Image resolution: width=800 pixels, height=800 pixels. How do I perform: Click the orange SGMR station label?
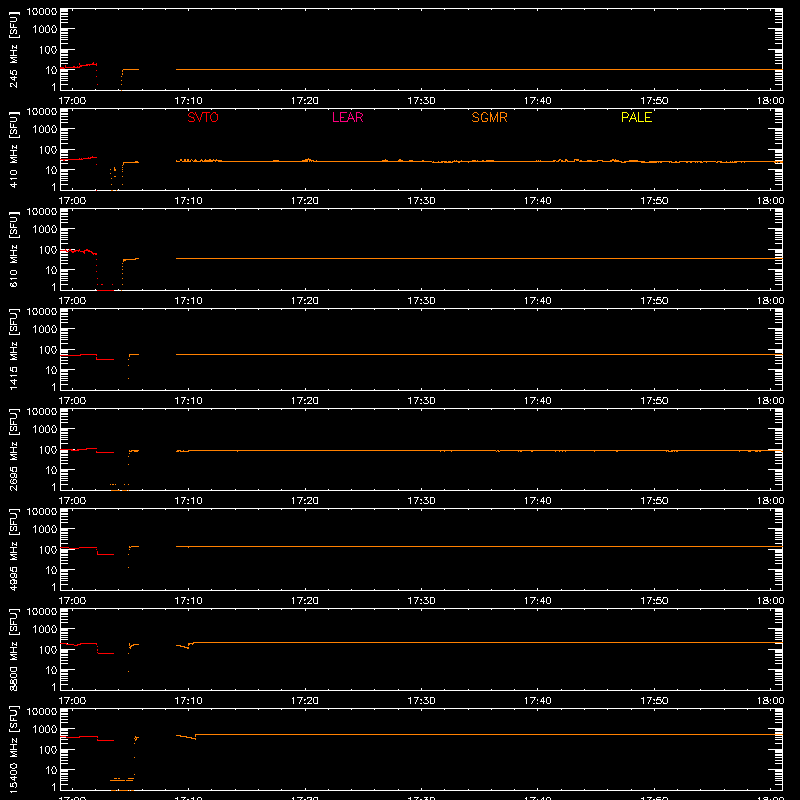[x=489, y=117]
